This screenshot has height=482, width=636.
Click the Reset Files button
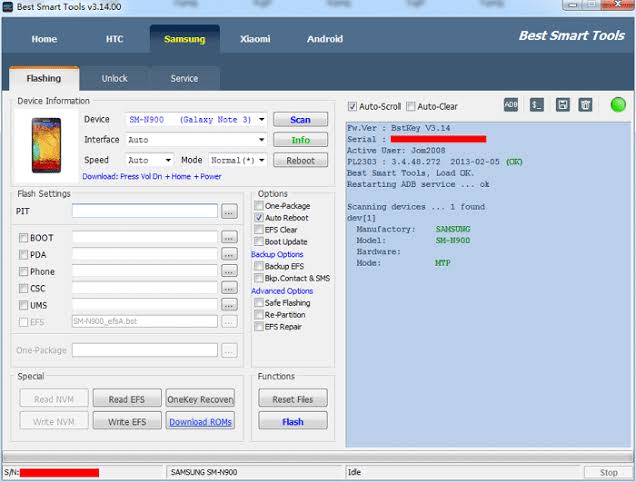(293, 398)
